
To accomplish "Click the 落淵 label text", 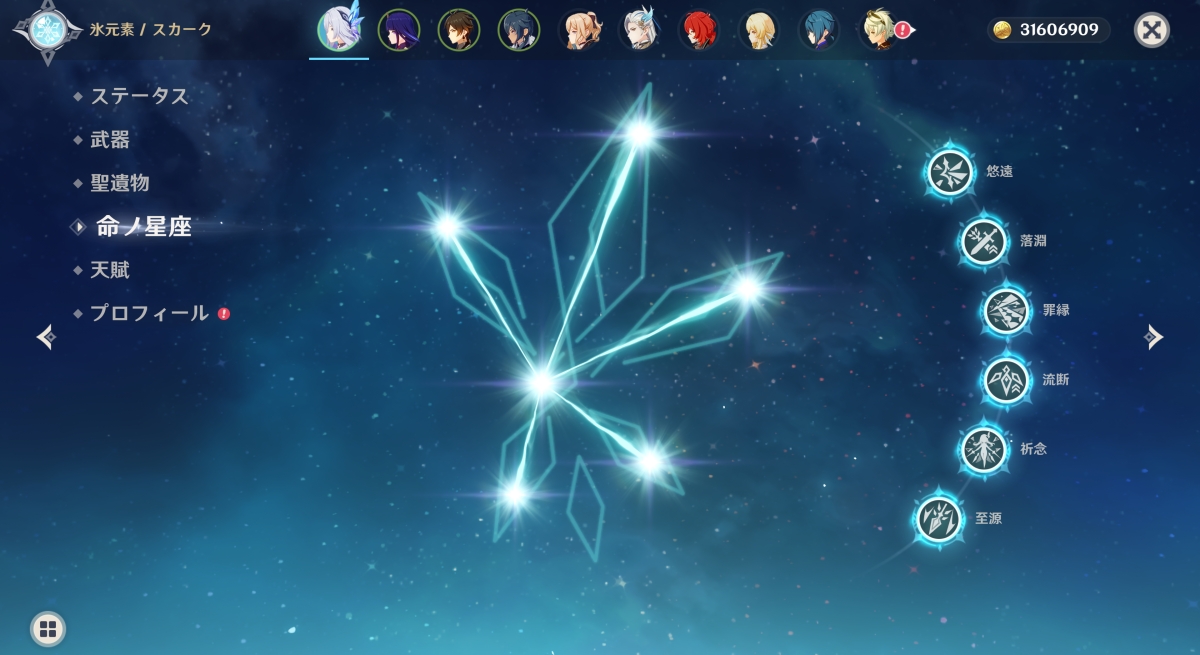I will click(x=1033, y=241).
